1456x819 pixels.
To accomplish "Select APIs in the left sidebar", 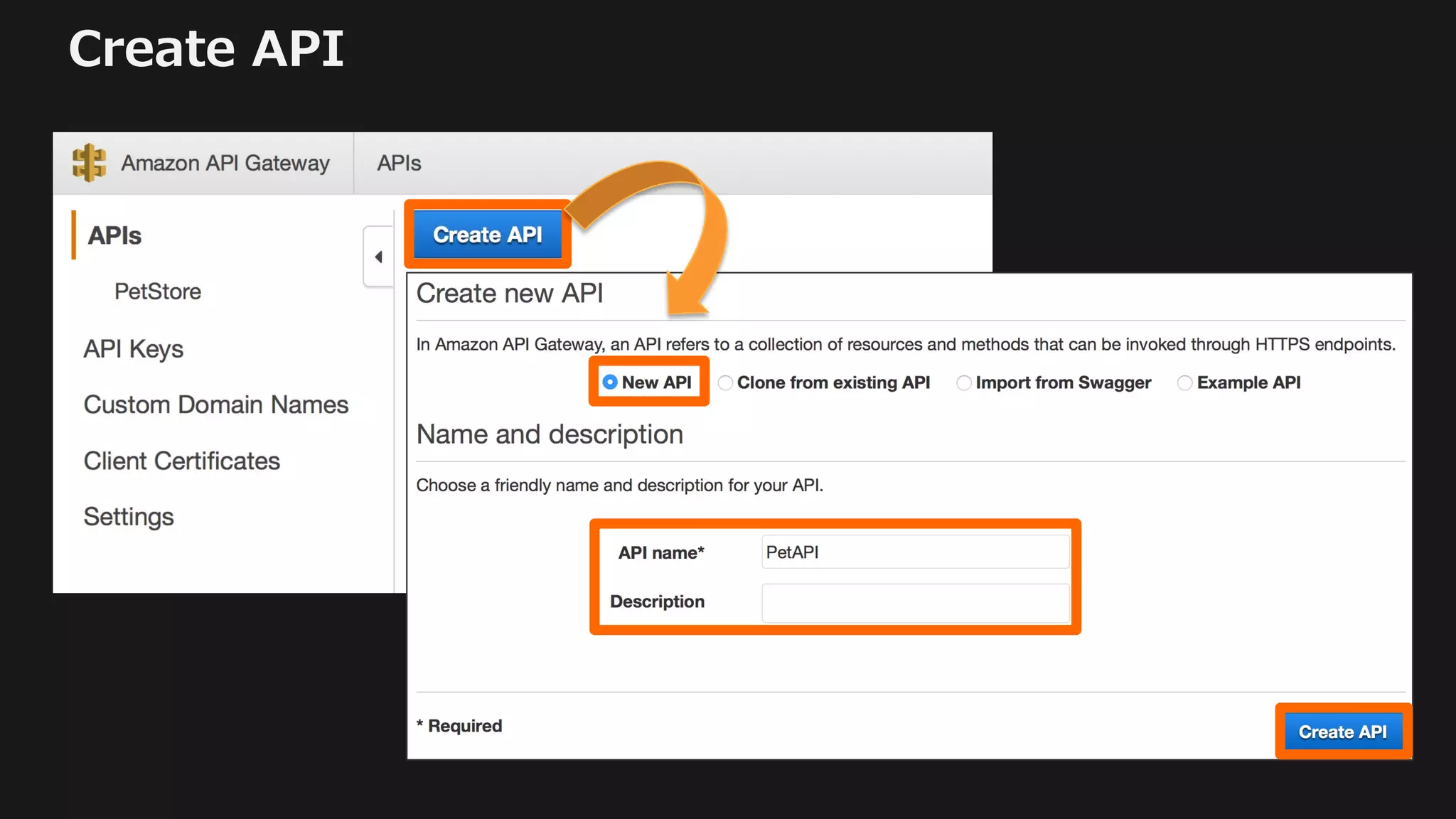I will [x=114, y=235].
